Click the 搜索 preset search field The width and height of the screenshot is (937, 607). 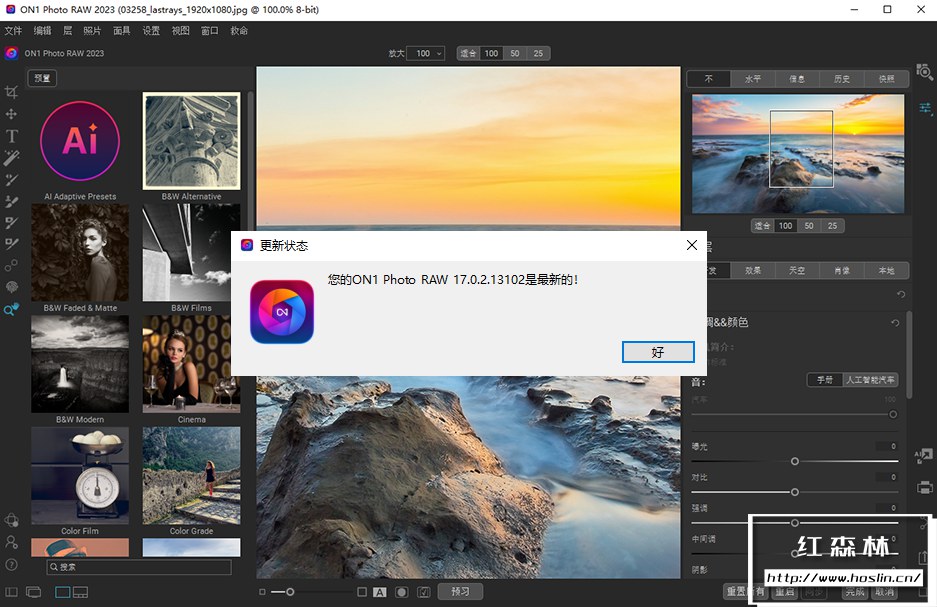click(x=140, y=567)
